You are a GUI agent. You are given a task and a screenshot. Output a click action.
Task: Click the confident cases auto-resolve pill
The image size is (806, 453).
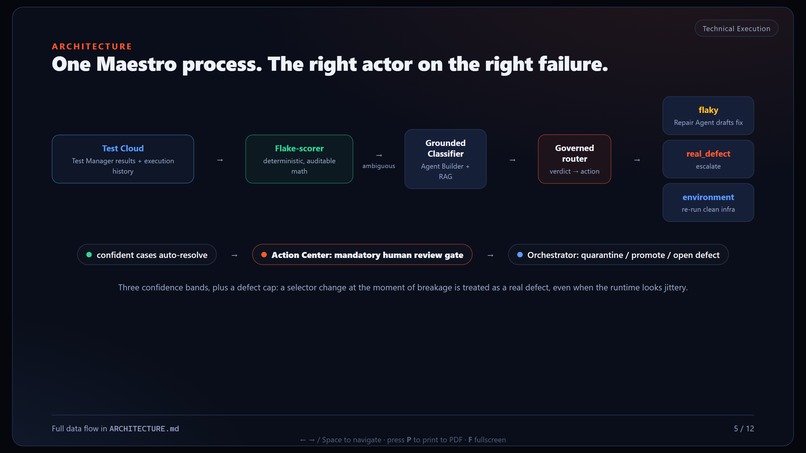(146, 255)
